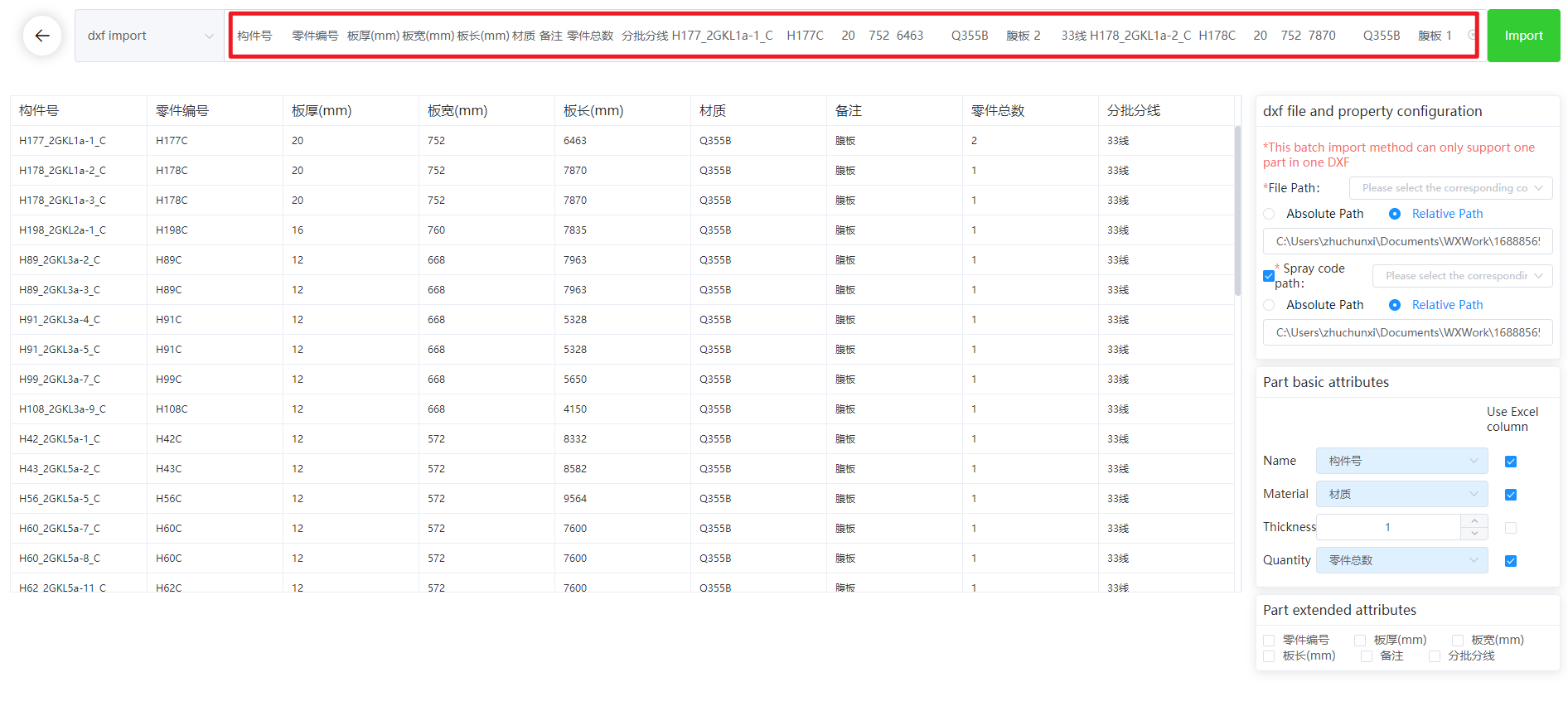Screen dimensions: 1568x711
Task: Check the 板厚(mm) extended attribute
Action: (x=1360, y=641)
